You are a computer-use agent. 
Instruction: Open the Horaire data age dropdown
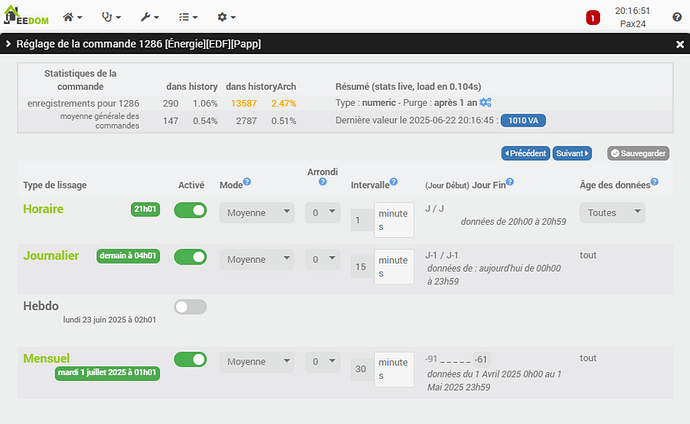611,213
